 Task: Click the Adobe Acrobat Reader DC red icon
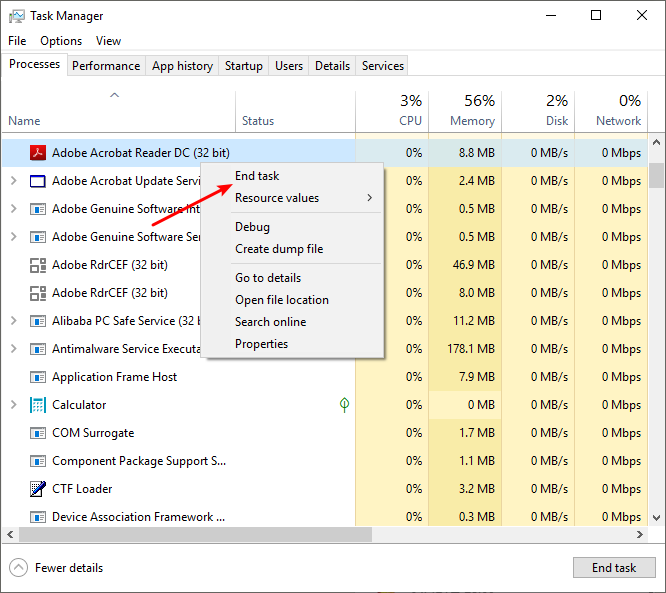[x=38, y=152]
